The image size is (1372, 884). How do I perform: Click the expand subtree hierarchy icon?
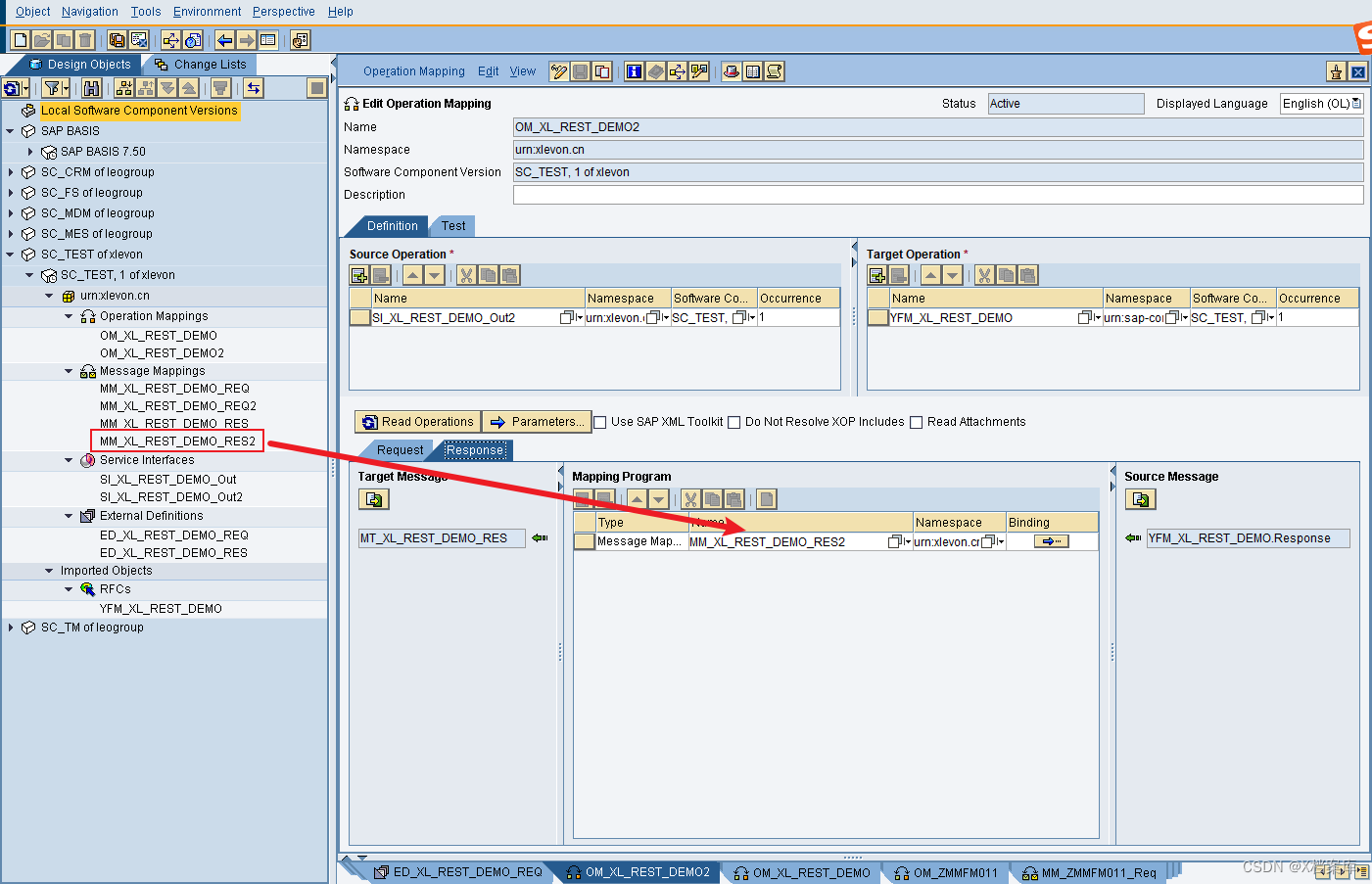point(124,88)
